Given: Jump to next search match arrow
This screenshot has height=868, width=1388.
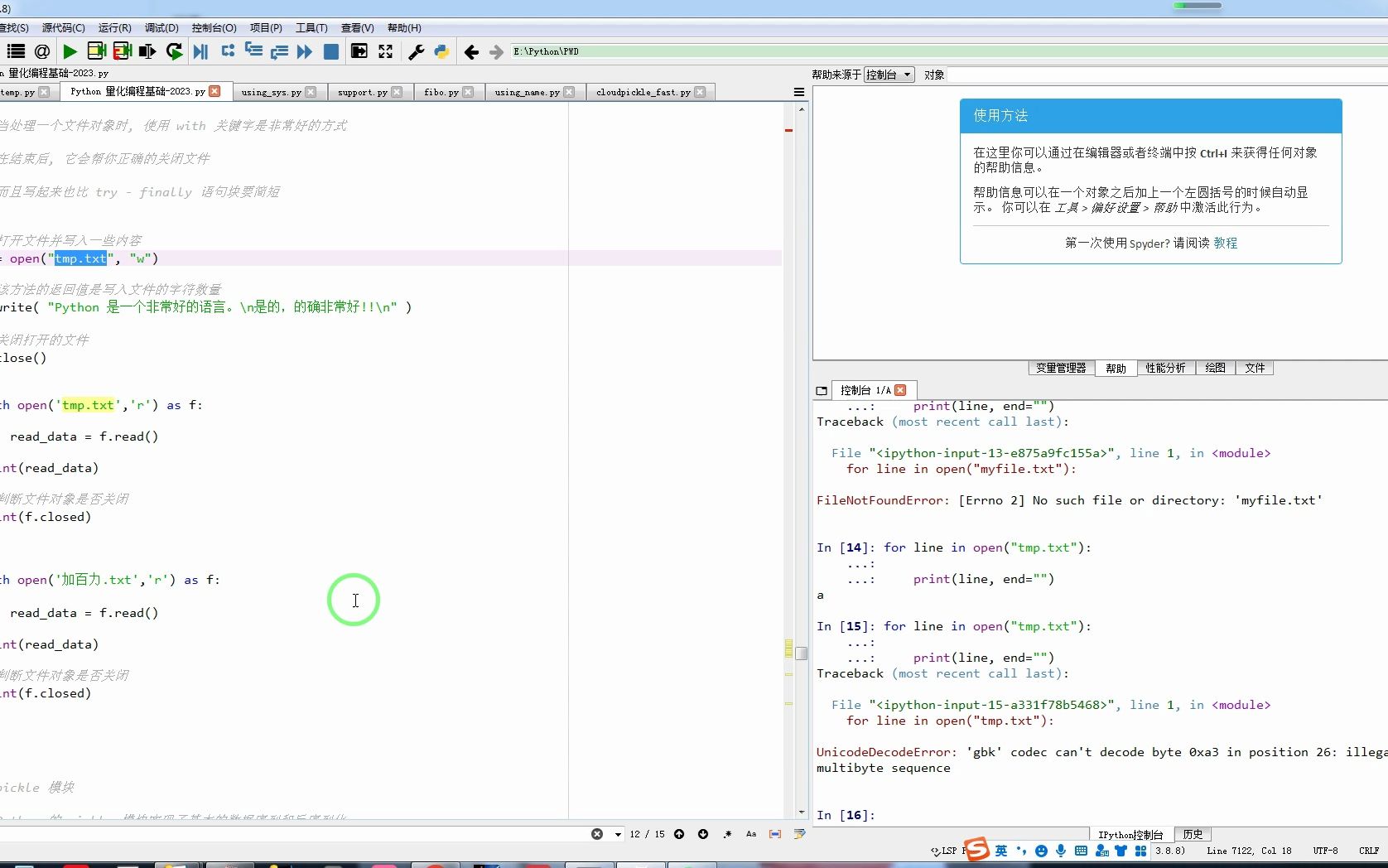Looking at the screenshot, I should pyautogui.click(x=703, y=834).
